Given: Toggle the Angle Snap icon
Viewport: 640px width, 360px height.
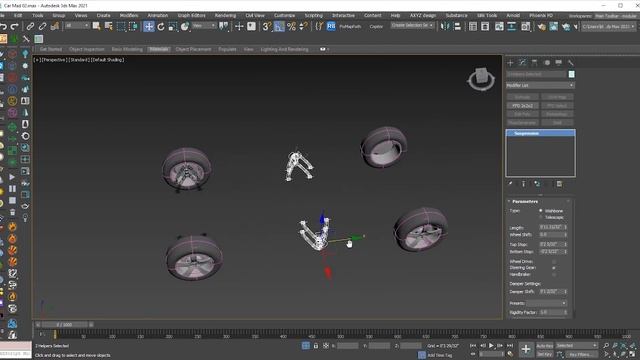Looking at the screenshot, I should click(x=279, y=27).
